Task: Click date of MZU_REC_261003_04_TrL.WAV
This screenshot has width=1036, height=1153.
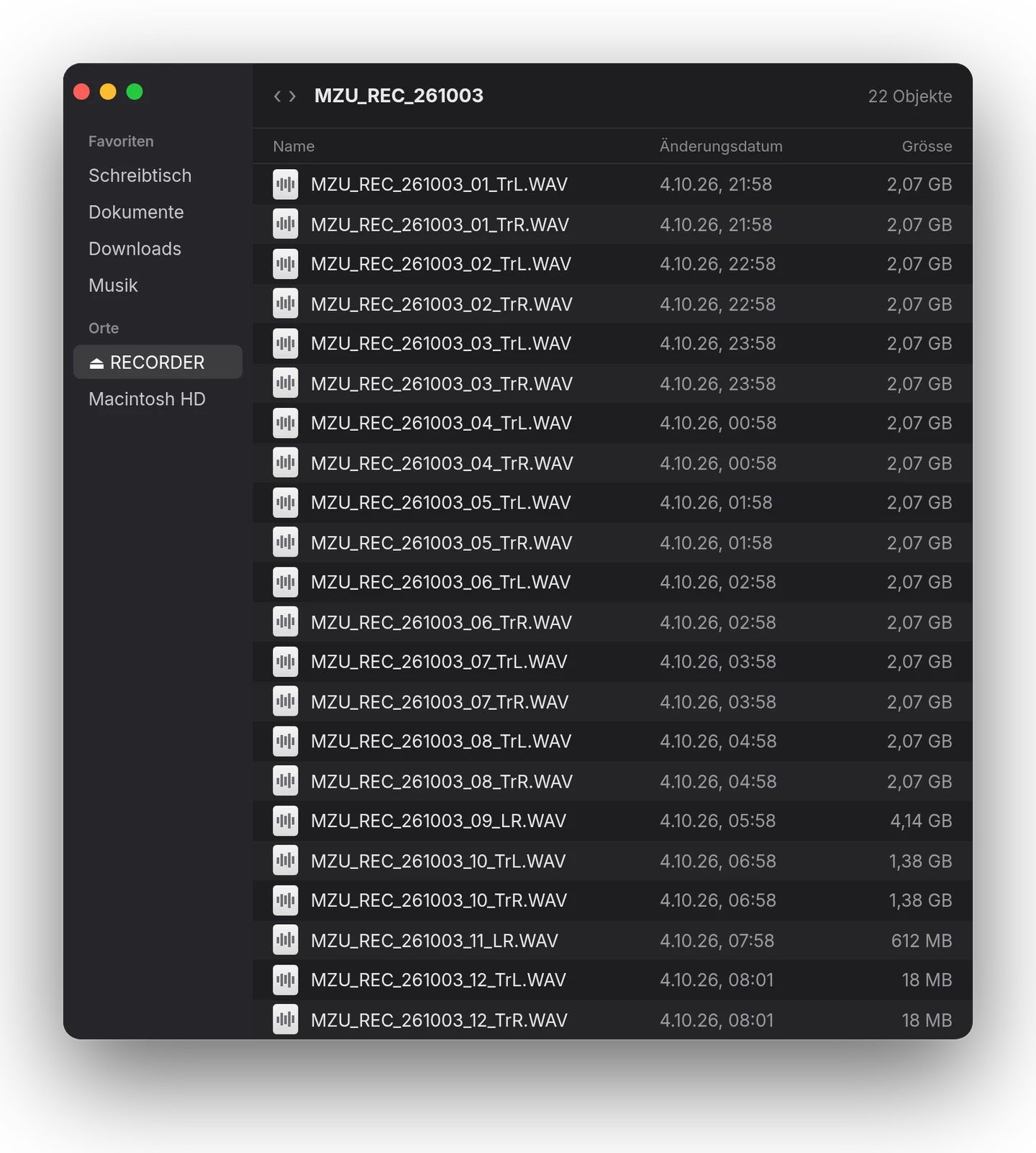Action: (718, 423)
